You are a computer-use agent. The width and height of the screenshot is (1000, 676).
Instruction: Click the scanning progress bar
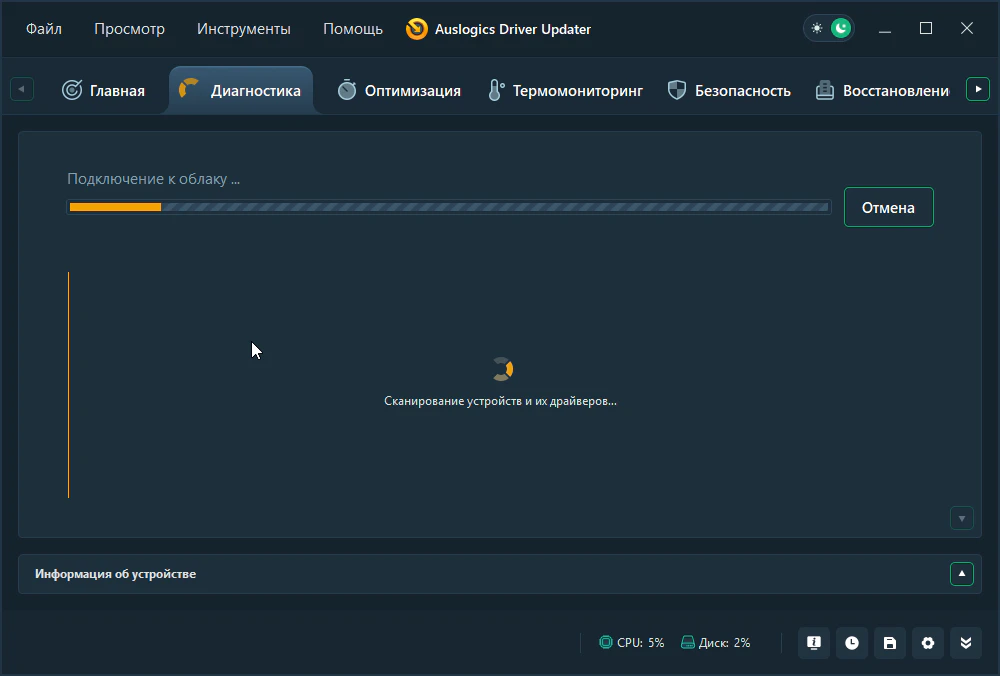[448, 207]
